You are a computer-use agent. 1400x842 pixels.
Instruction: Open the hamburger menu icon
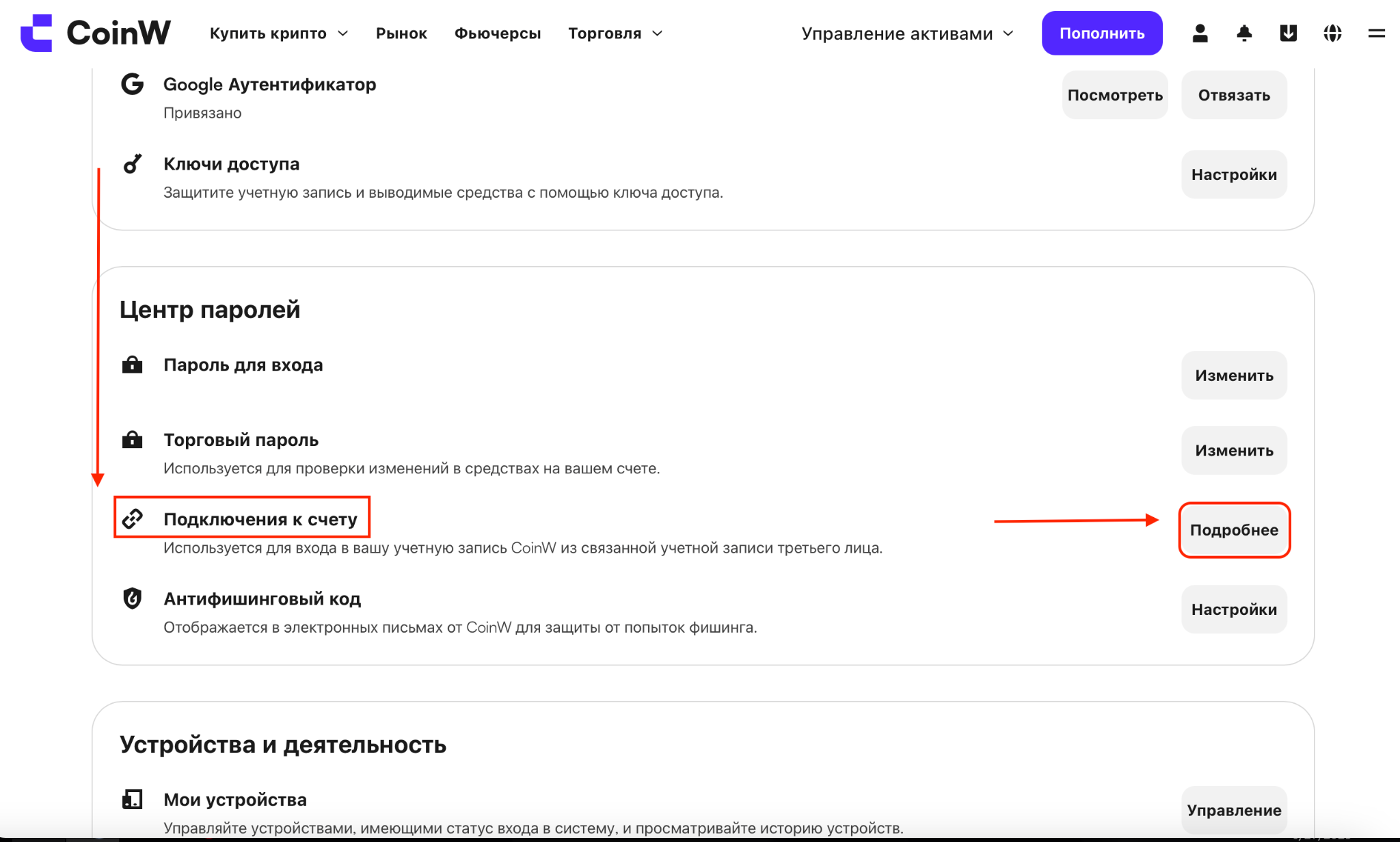point(1377,33)
